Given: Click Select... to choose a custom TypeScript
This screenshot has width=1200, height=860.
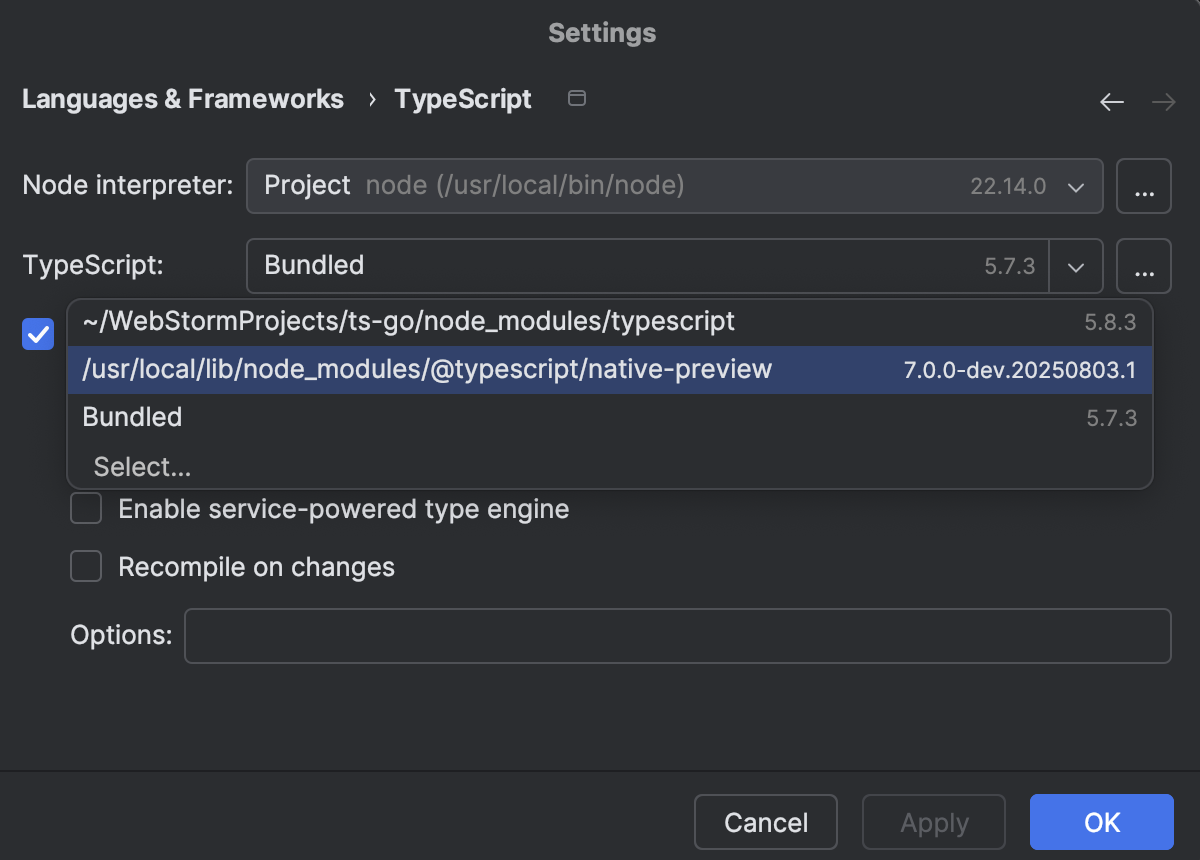Looking at the screenshot, I should (141, 466).
